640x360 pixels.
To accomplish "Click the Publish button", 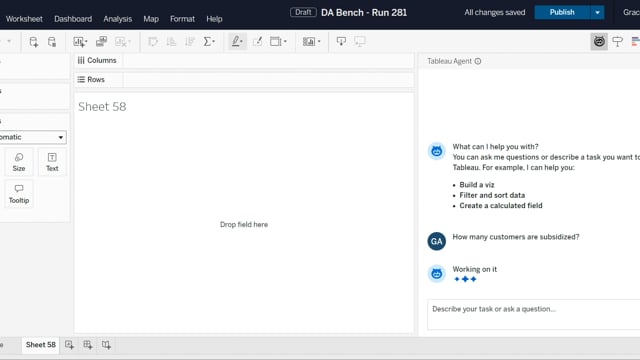I will click(562, 12).
